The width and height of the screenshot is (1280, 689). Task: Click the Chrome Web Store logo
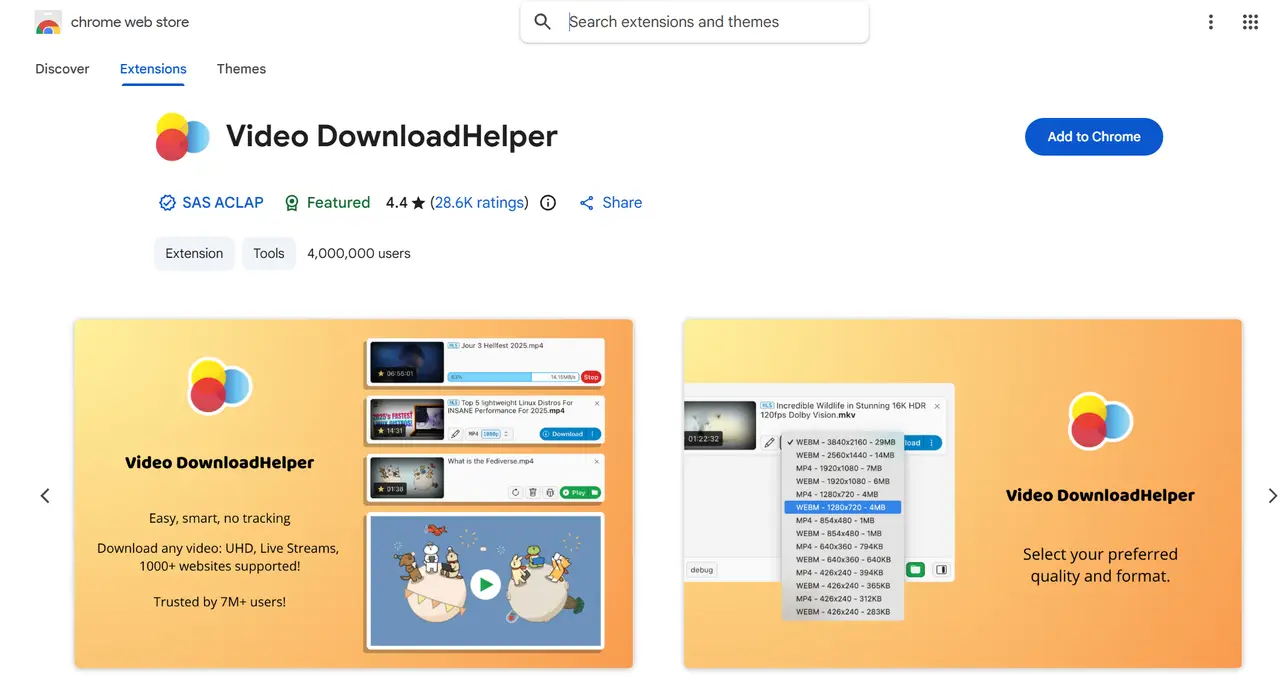[48, 22]
